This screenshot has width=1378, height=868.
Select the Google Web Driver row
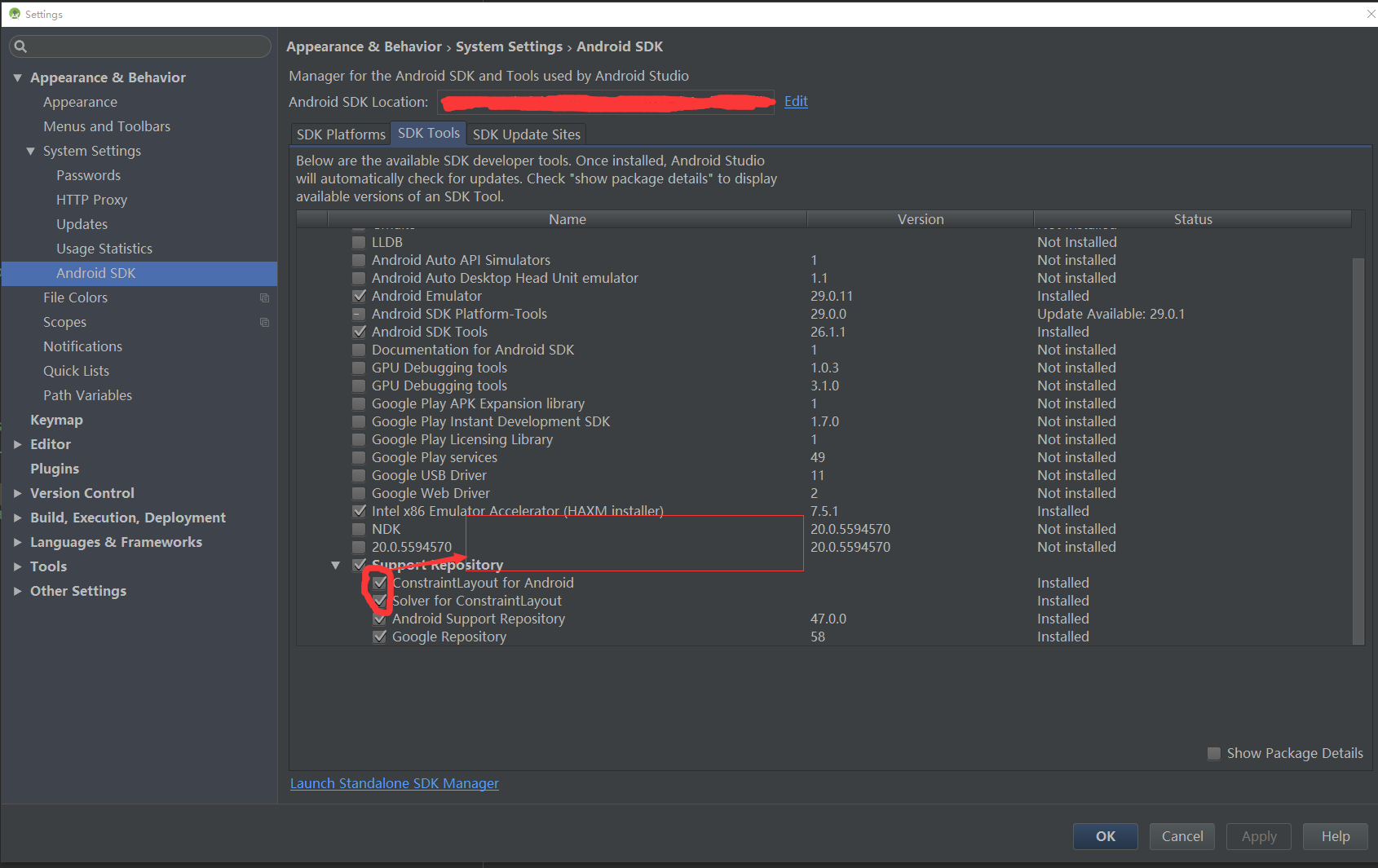click(824, 493)
